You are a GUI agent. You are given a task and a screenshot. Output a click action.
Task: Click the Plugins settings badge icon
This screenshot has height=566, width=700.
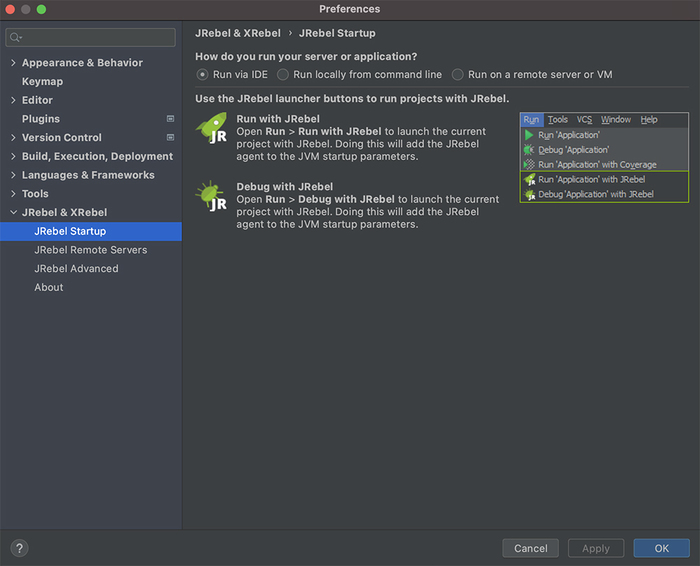[x=170, y=119]
